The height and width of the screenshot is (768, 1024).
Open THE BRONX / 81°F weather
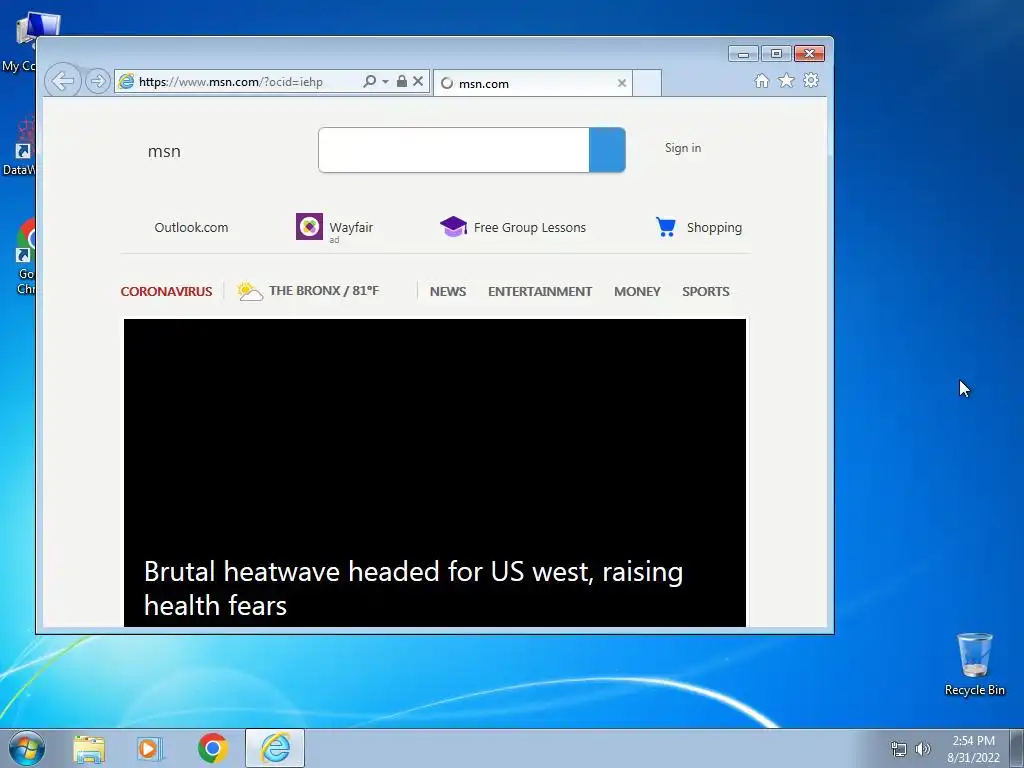pyautogui.click(x=324, y=291)
